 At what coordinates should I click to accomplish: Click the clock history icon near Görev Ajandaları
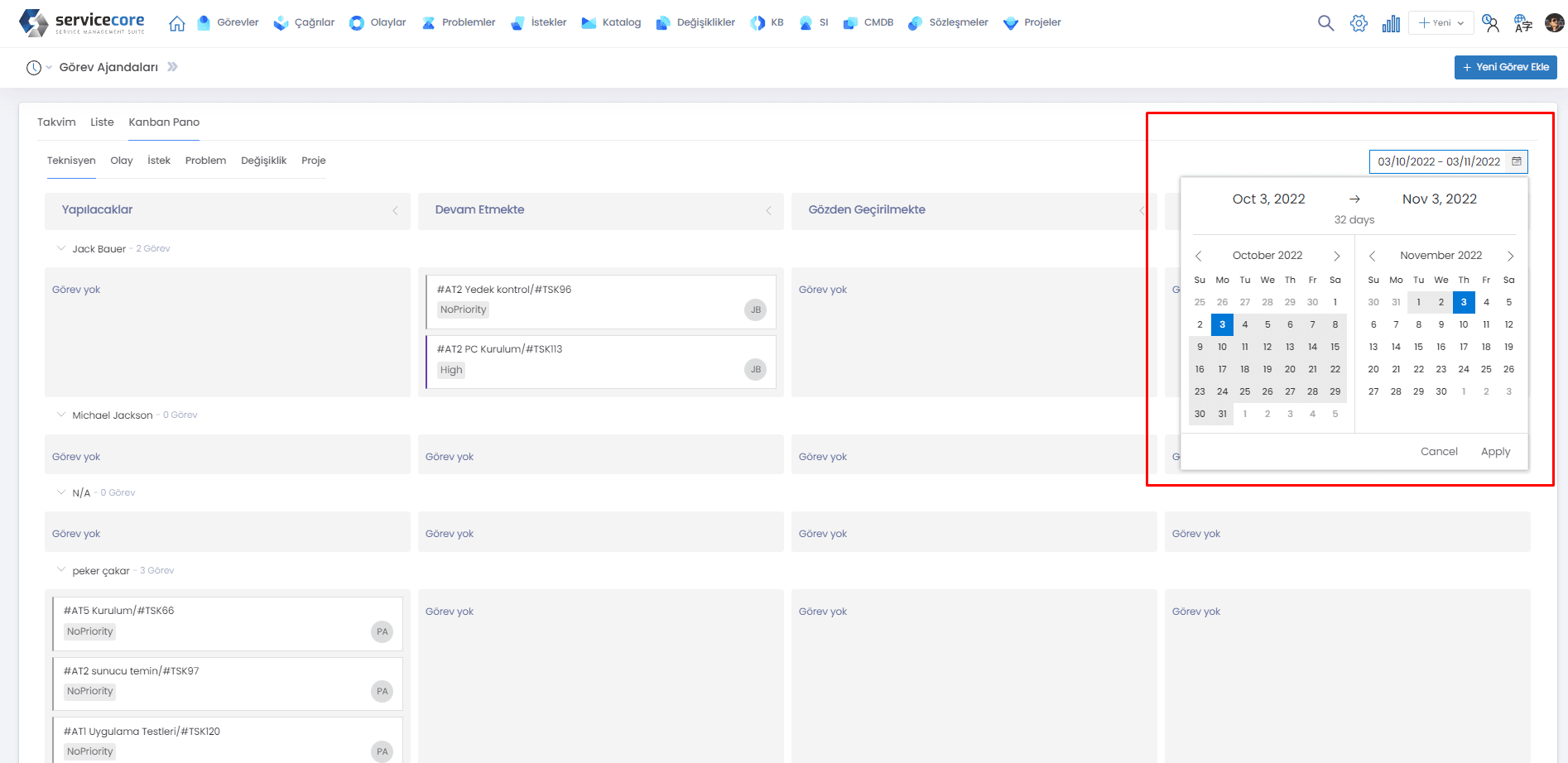[x=33, y=68]
